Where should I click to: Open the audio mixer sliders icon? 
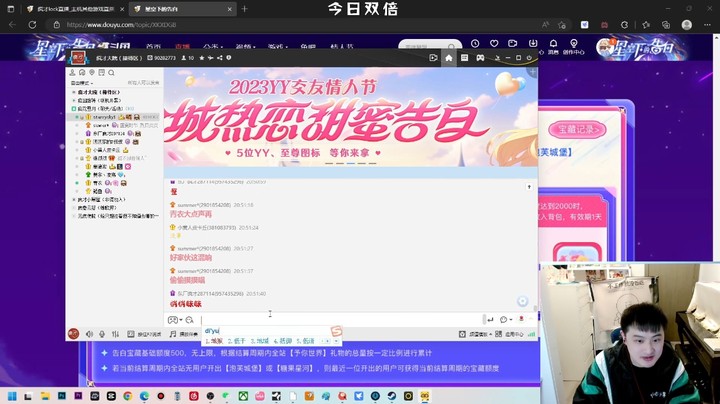(x=115, y=334)
